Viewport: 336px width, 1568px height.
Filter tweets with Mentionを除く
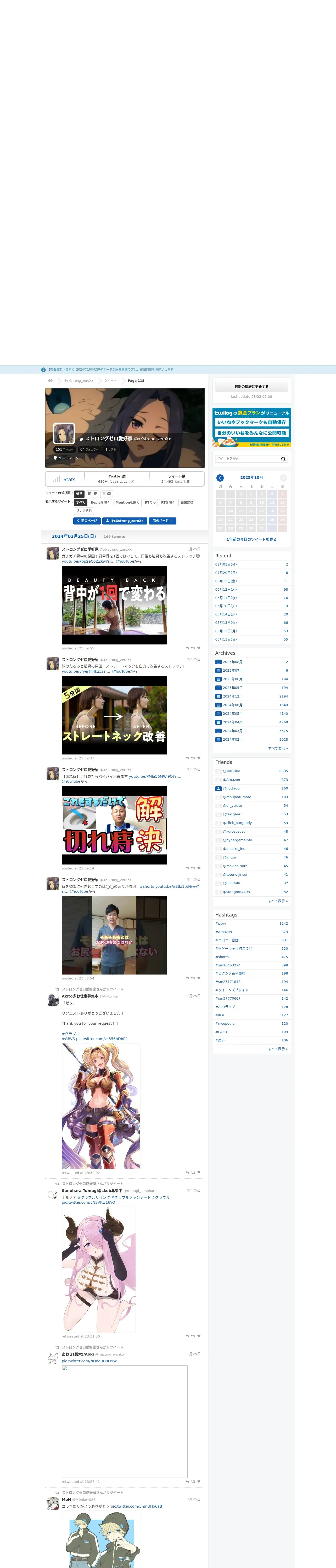pyautogui.click(x=127, y=503)
